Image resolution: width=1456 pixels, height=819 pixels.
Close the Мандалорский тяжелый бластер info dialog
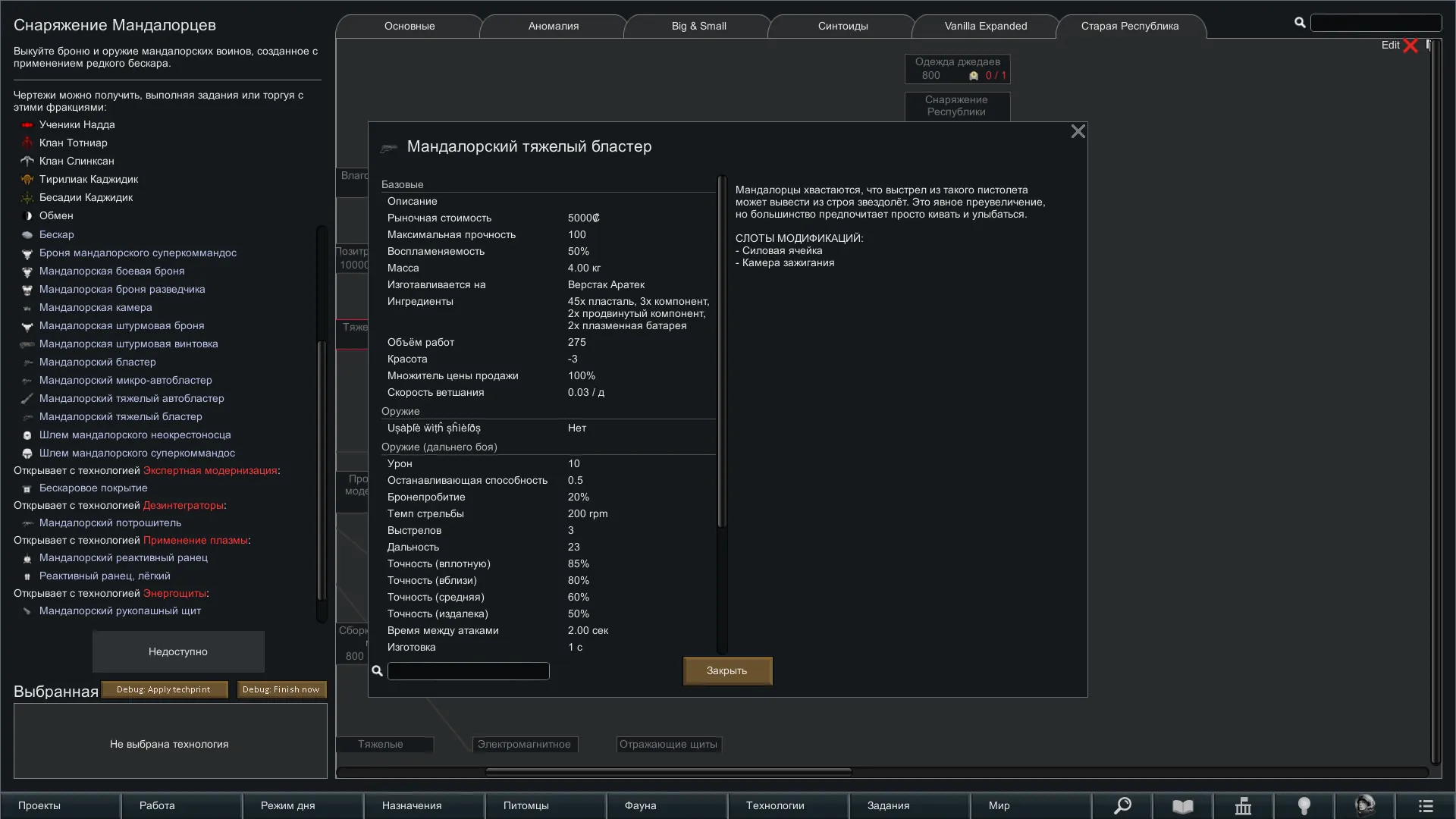tap(1078, 132)
